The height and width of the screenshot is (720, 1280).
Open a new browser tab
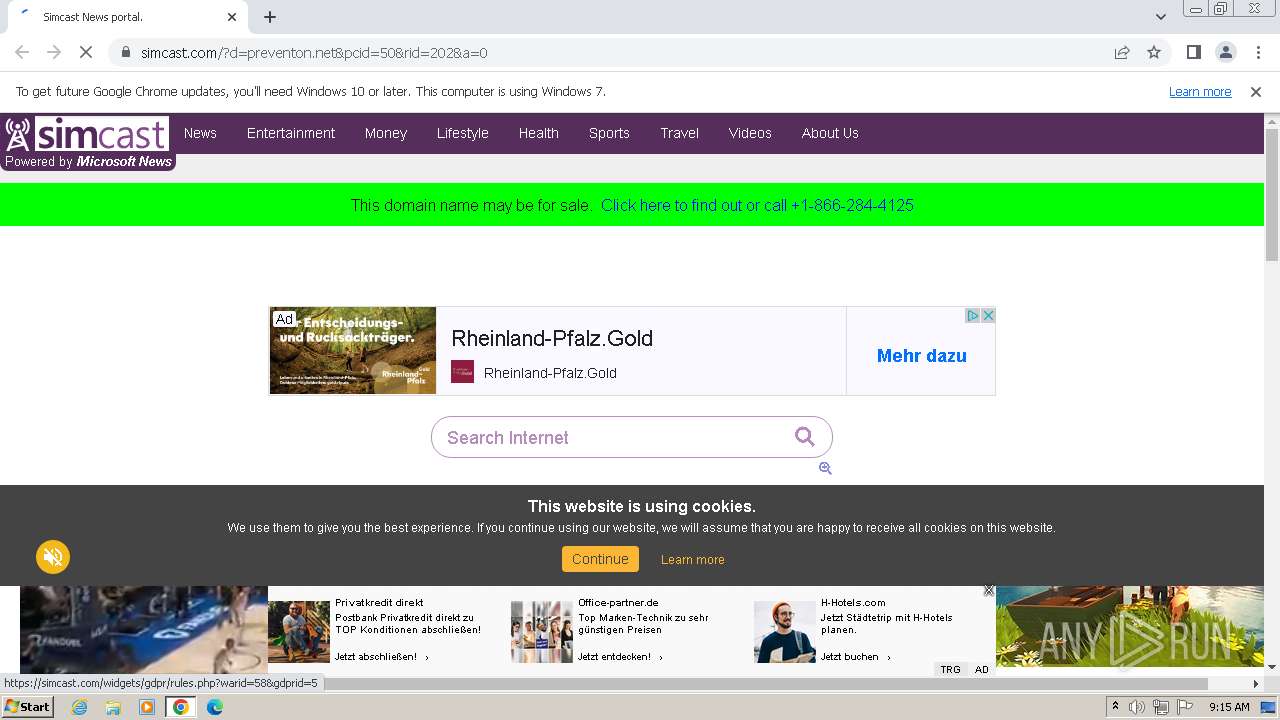(270, 17)
